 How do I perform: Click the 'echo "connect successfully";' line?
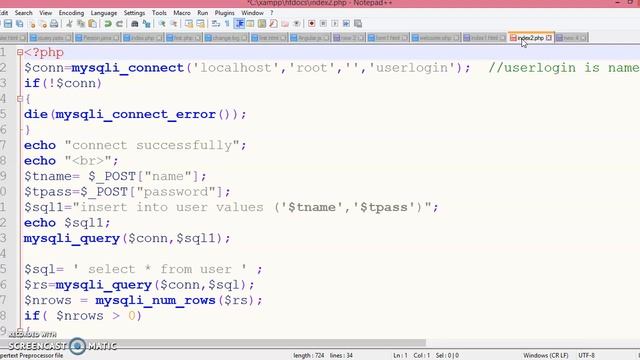[x=135, y=145]
